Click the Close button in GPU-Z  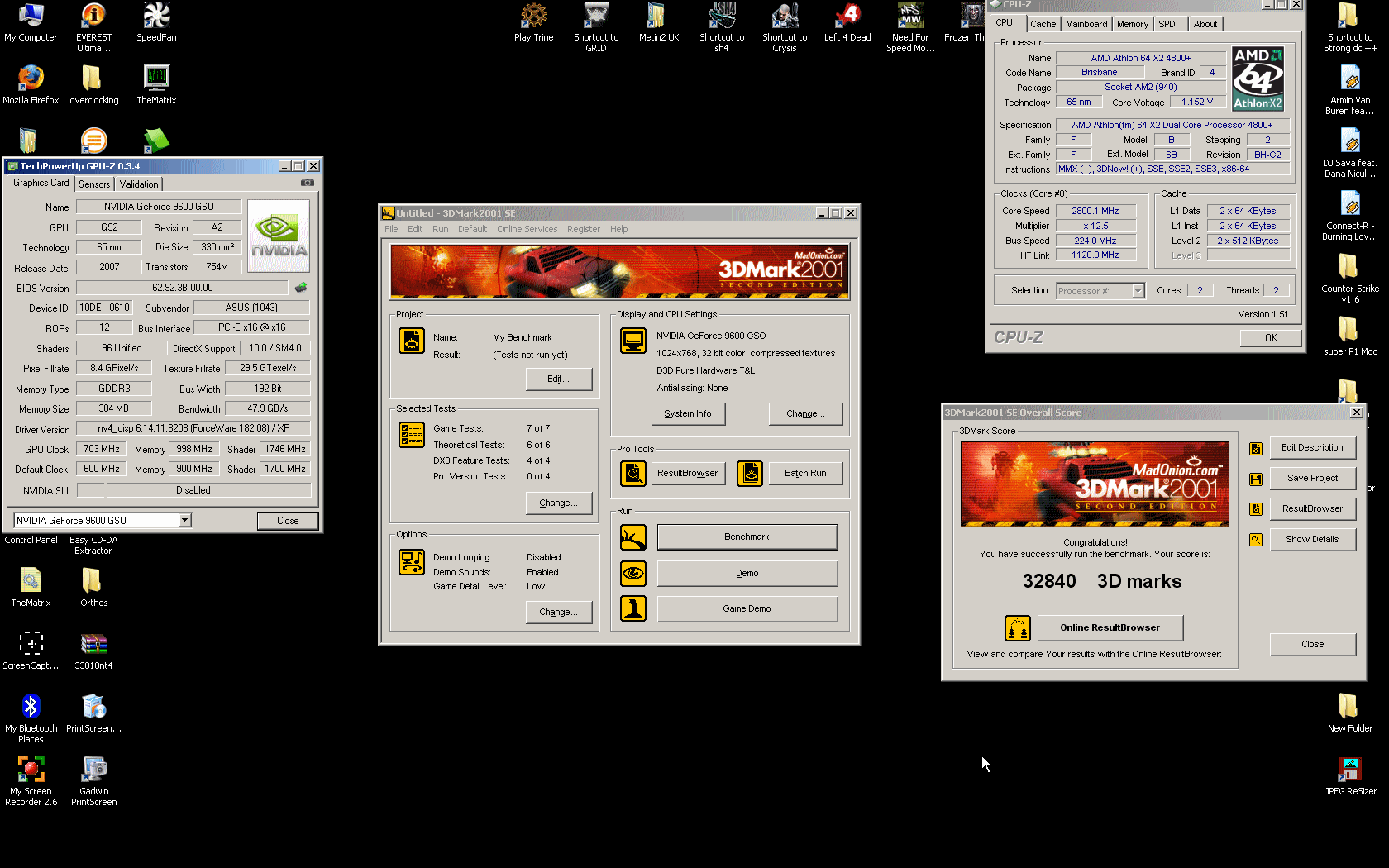[288, 521]
